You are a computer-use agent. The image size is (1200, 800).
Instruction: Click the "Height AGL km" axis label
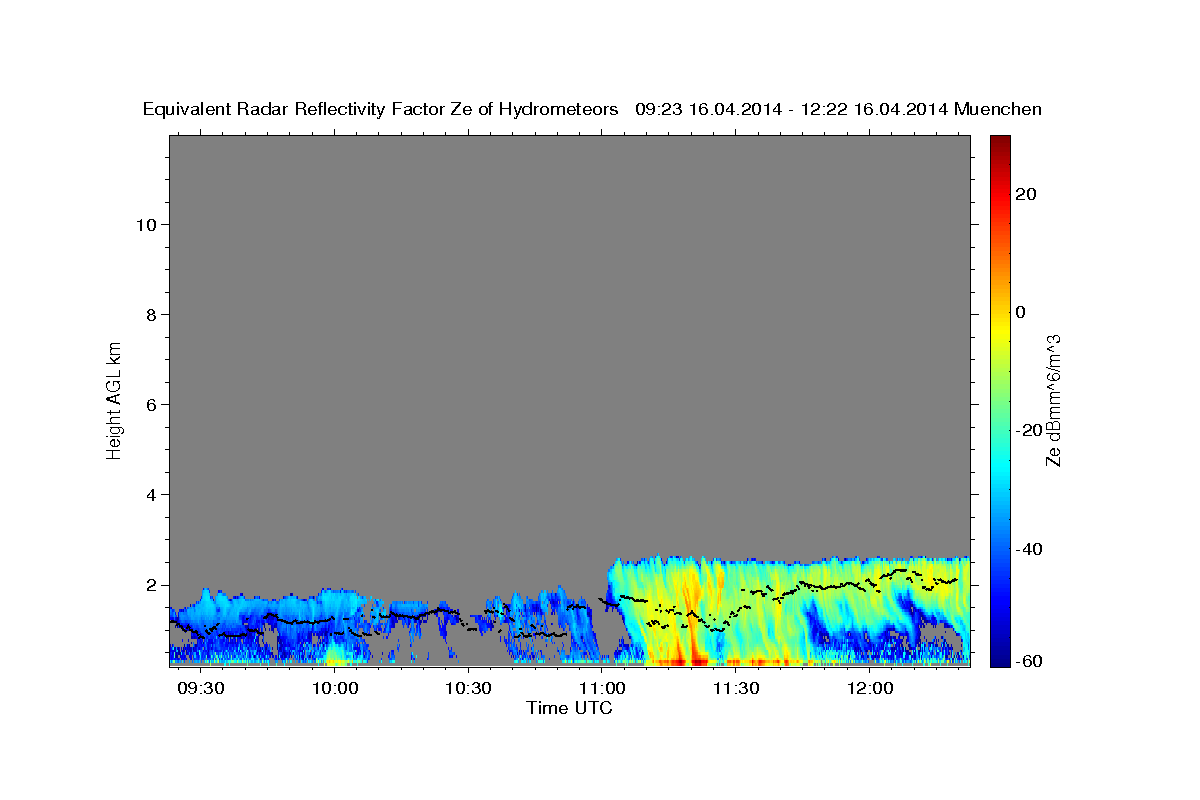click(x=114, y=400)
